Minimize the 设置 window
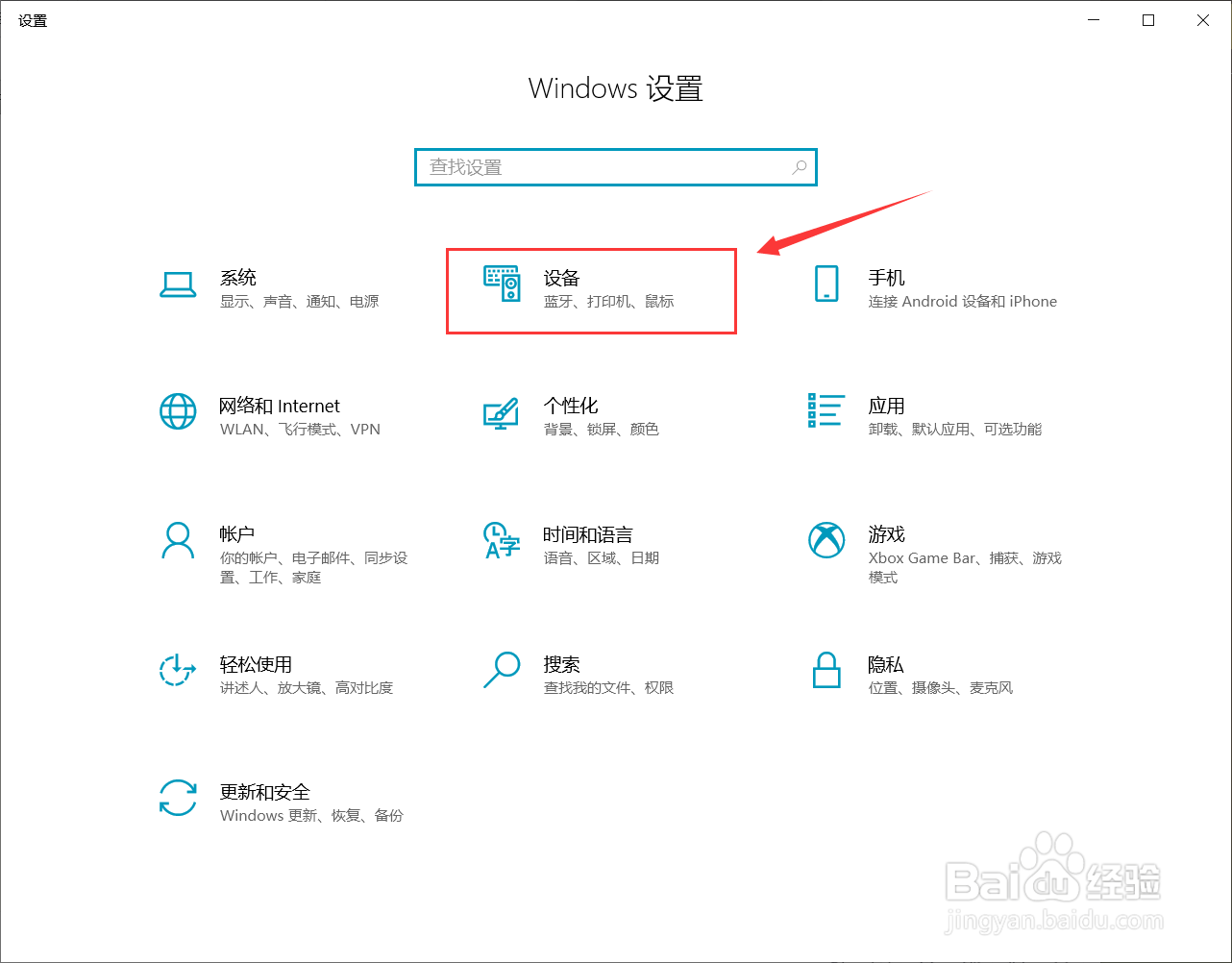This screenshot has width=1232, height=963. tap(1094, 20)
